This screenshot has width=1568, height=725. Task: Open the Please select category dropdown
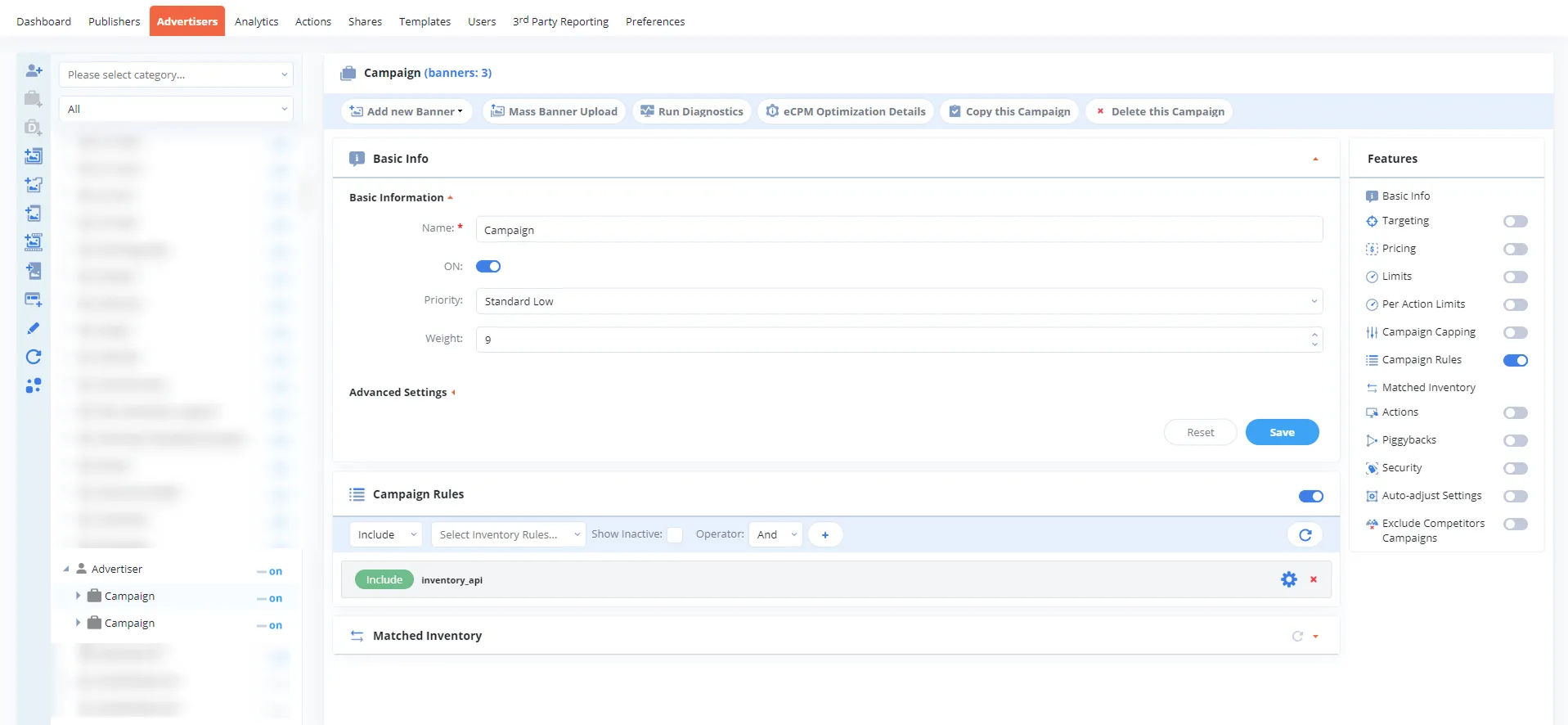pyautogui.click(x=176, y=74)
